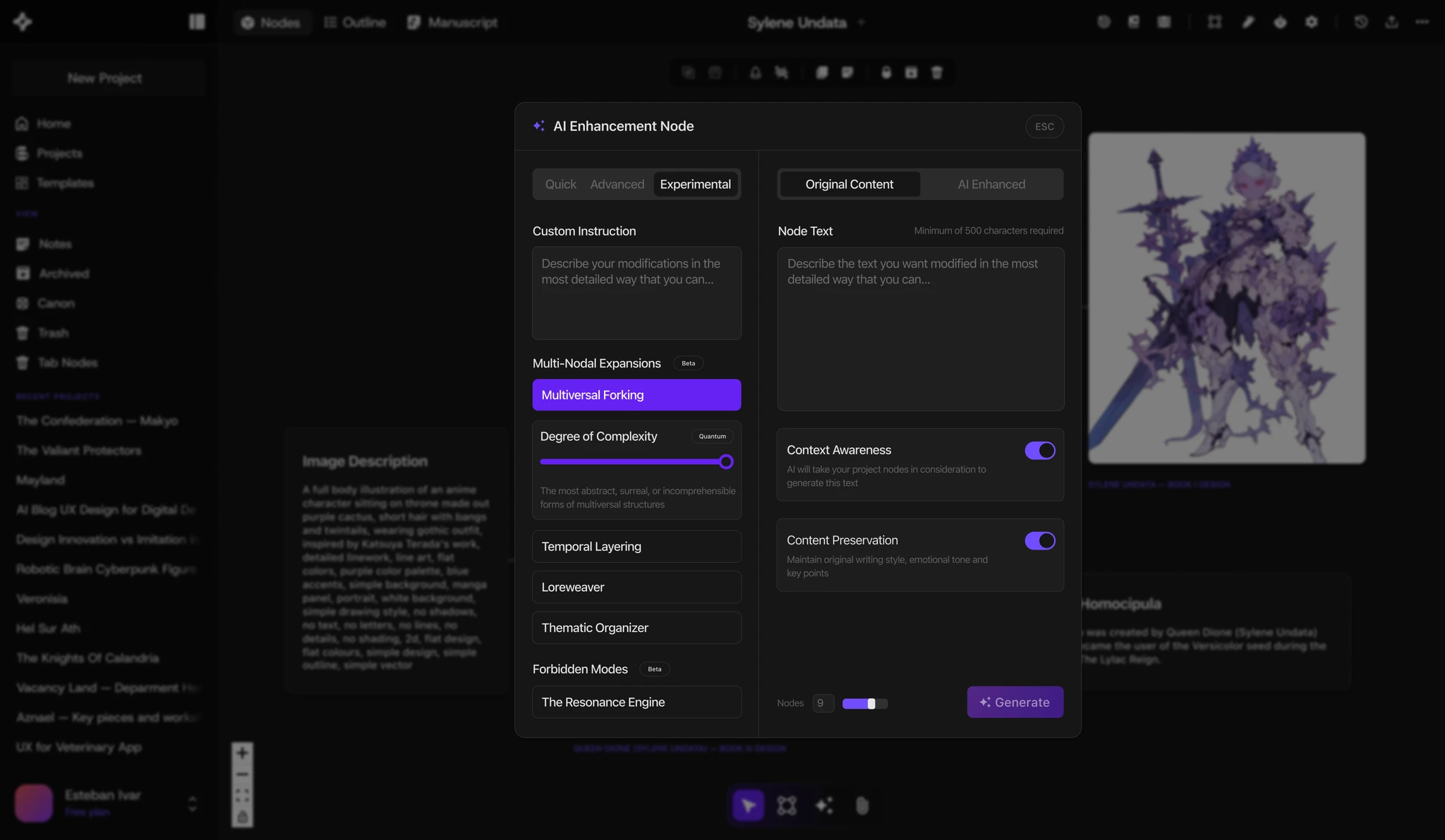Expand the project switcher next to Sylene Undata
The width and height of the screenshot is (1445, 840).
pos(861,22)
